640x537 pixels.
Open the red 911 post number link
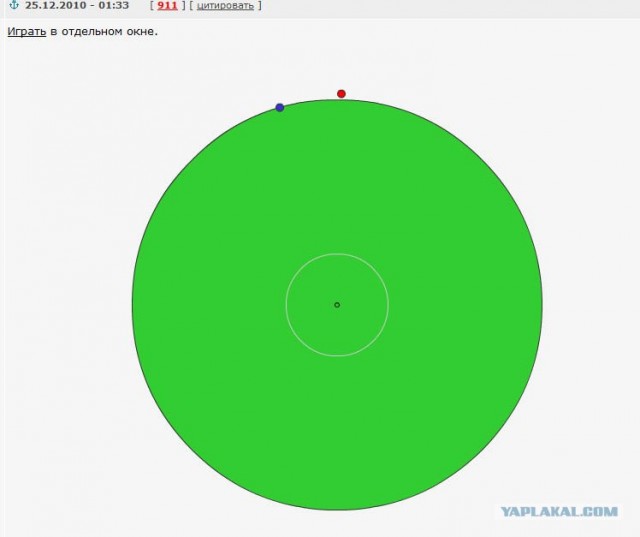[x=167, y=5]
